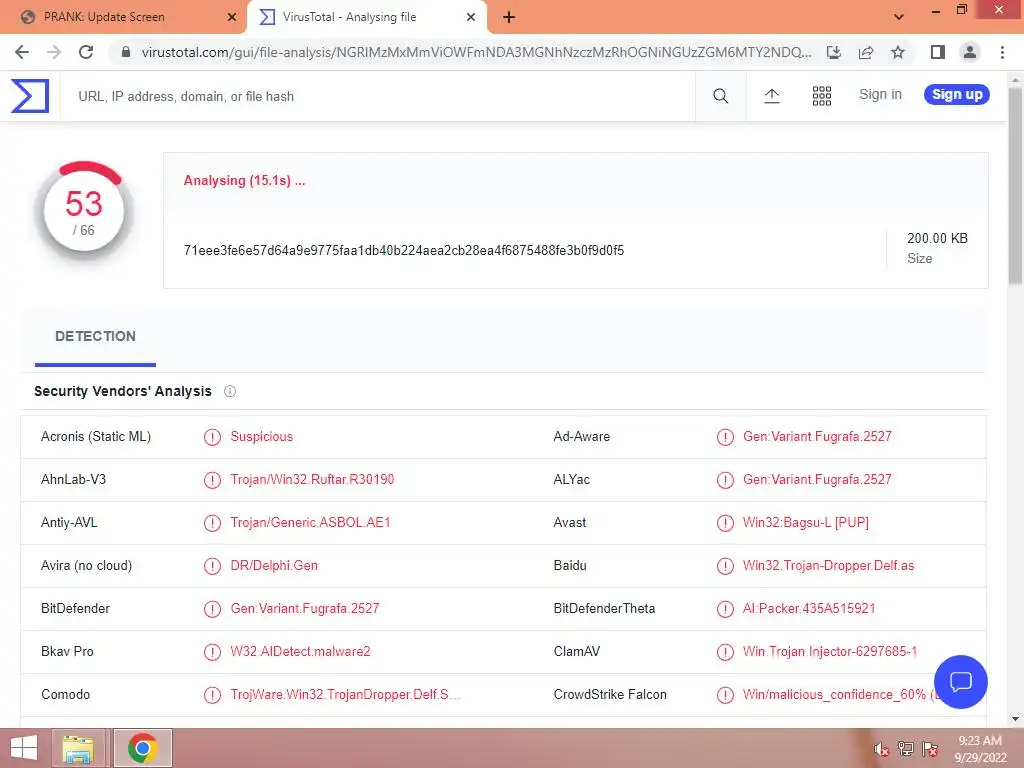Screen dimensions: 1024x768
Task: Click the VirusTotal sigma logo
Action: click(x=30, y=96)
